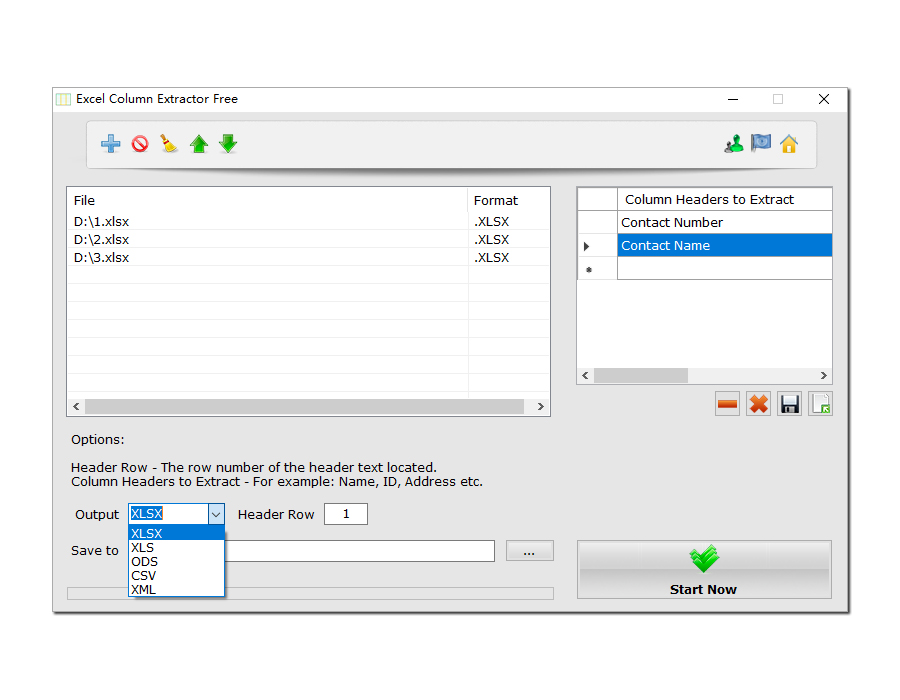
Task: Click the Header Row number field
Action: (346, 514)
